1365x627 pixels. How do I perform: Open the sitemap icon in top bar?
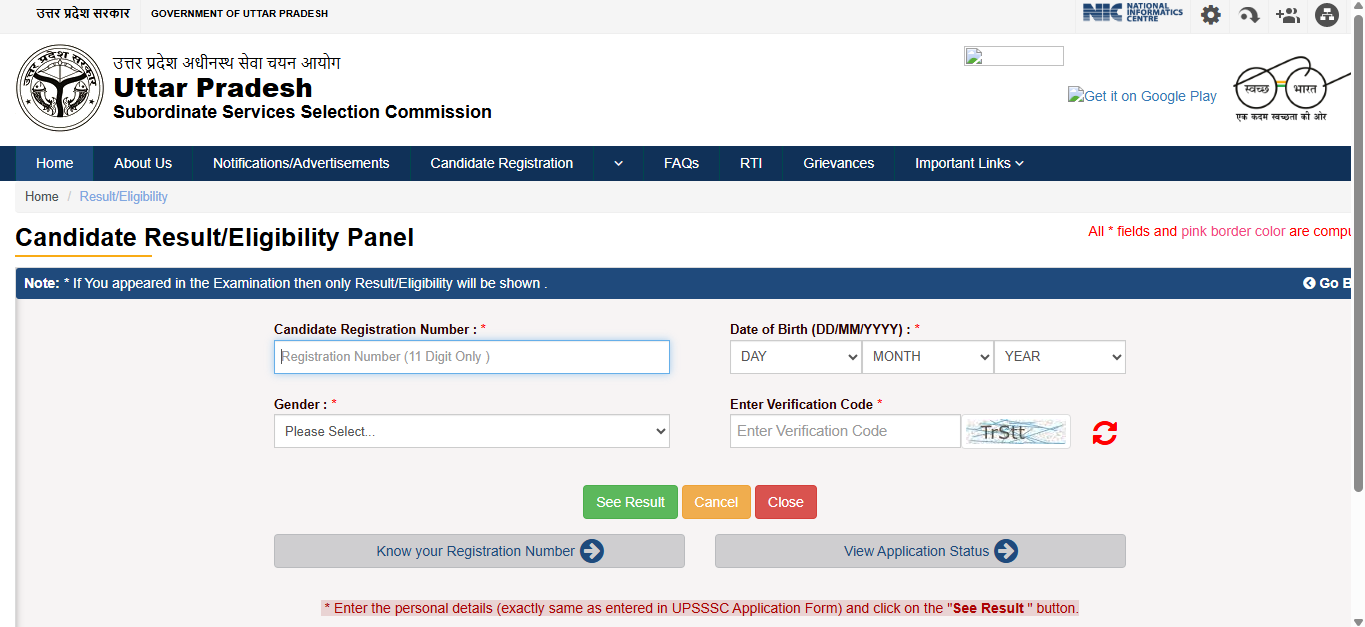click(x=1326, y=15)
